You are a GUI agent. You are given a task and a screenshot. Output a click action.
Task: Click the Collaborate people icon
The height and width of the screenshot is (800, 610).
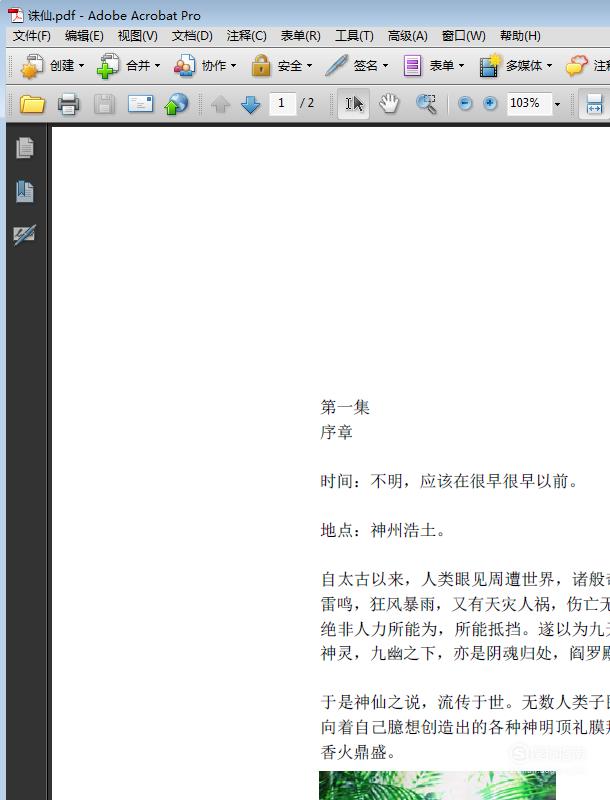pyautogui.click(x=184, y=66)
